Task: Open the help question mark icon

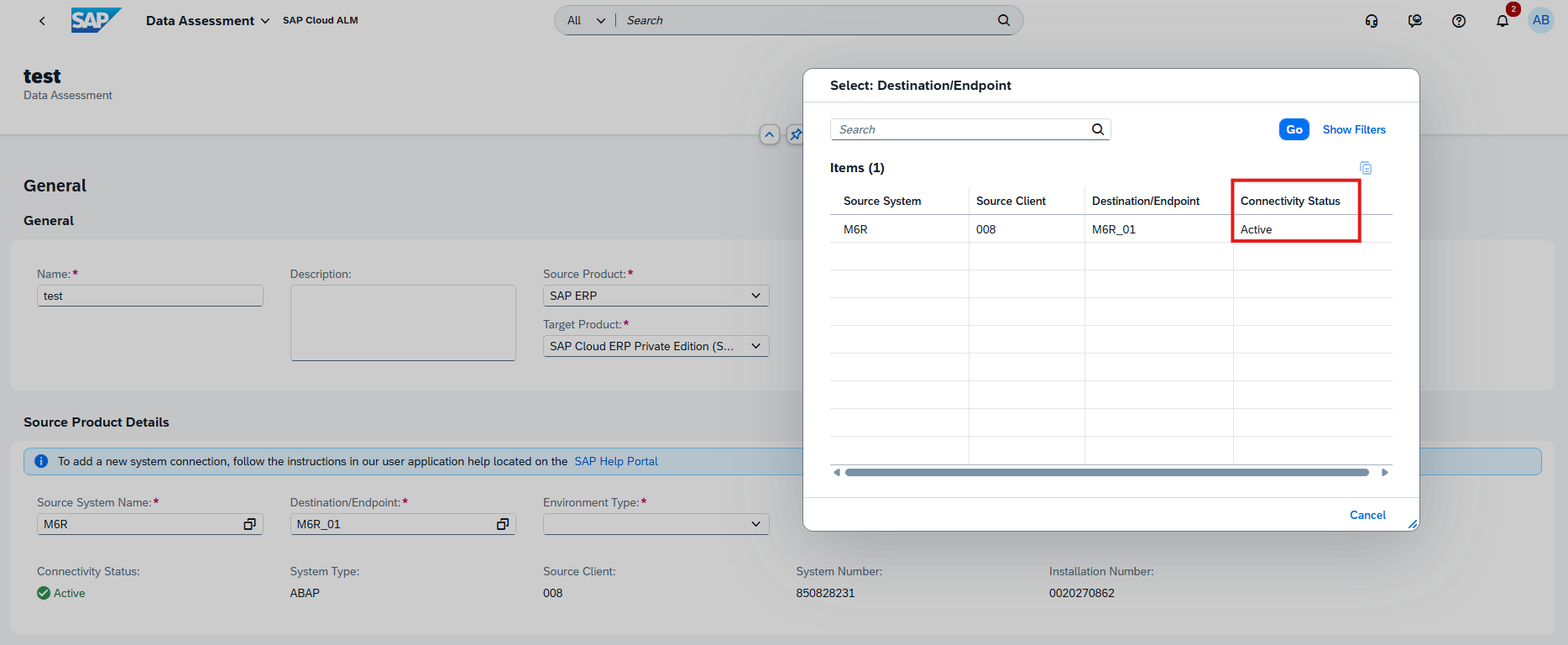Action: click(1459, 20)
